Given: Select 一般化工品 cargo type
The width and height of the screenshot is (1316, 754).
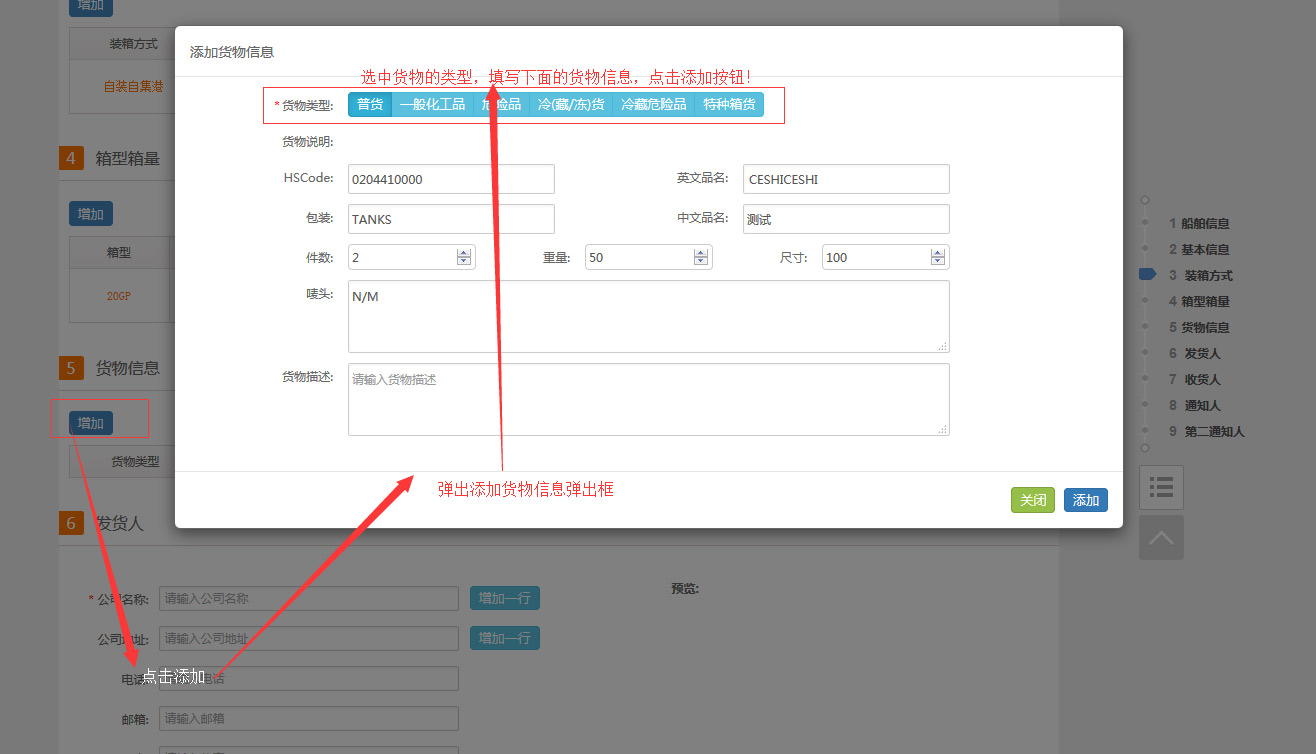Looking at the screenshot, I should click(x=432, y=104).
